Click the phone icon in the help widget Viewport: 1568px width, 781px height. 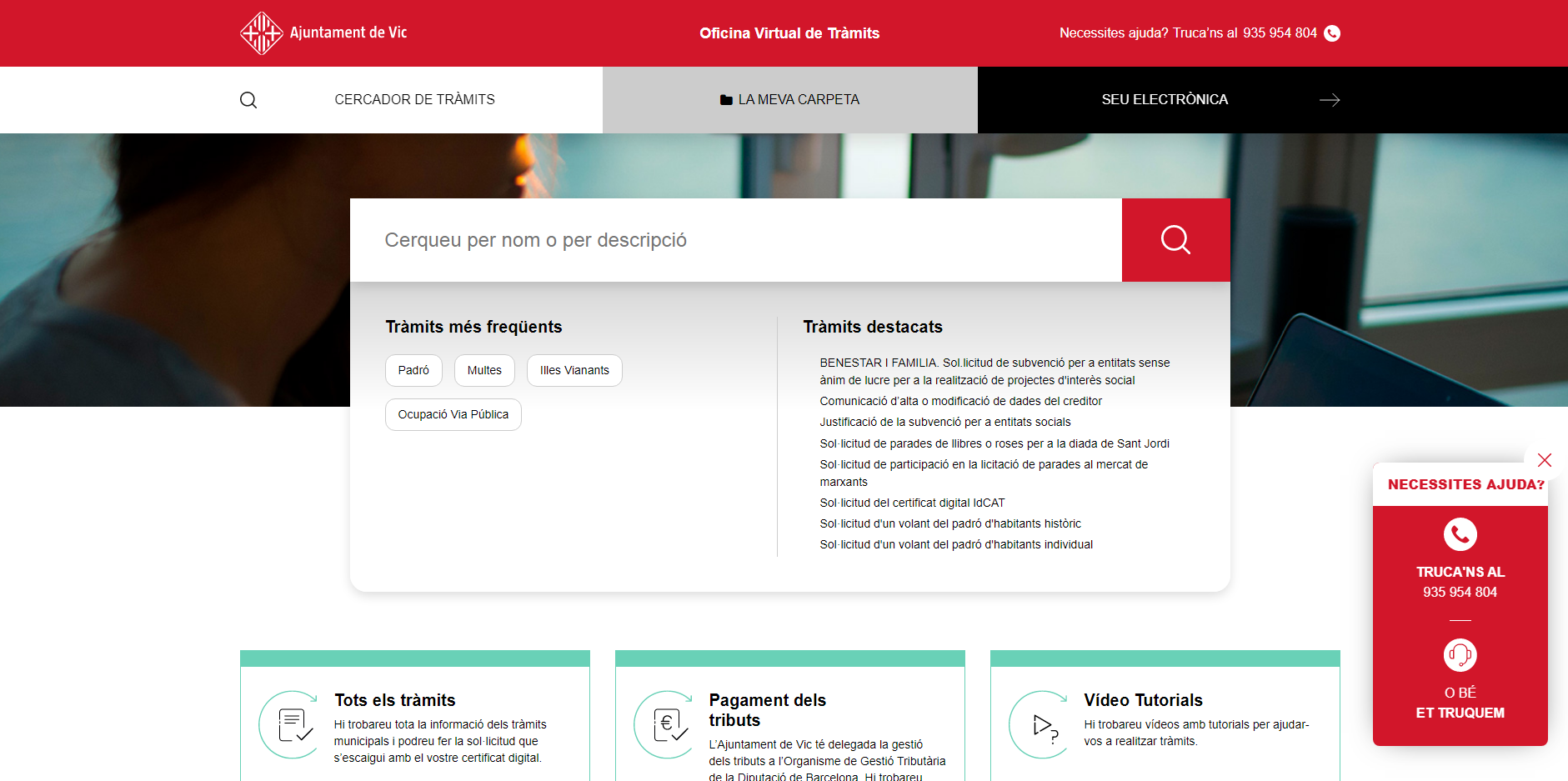1460,534
